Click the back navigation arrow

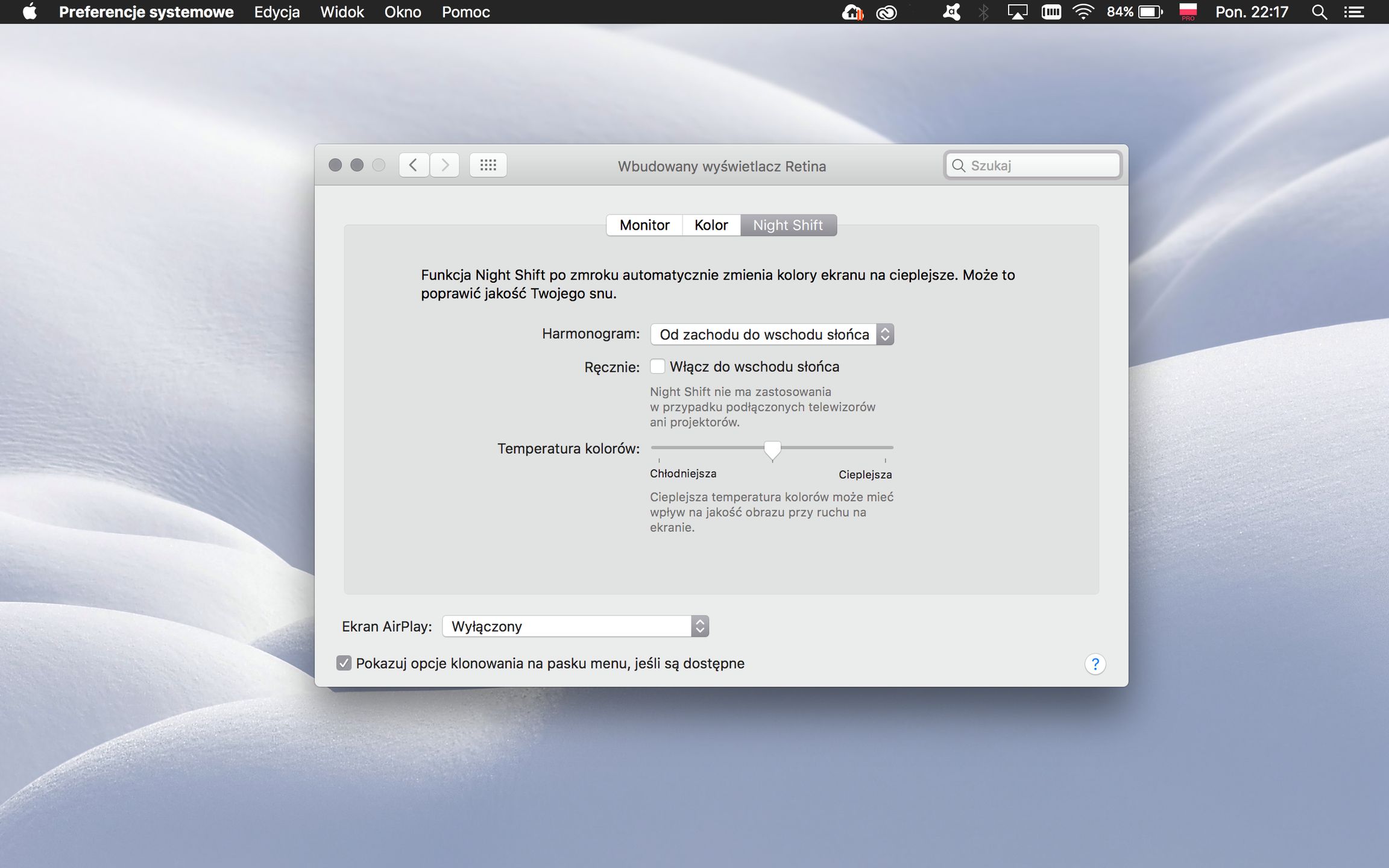click(414, 165)
